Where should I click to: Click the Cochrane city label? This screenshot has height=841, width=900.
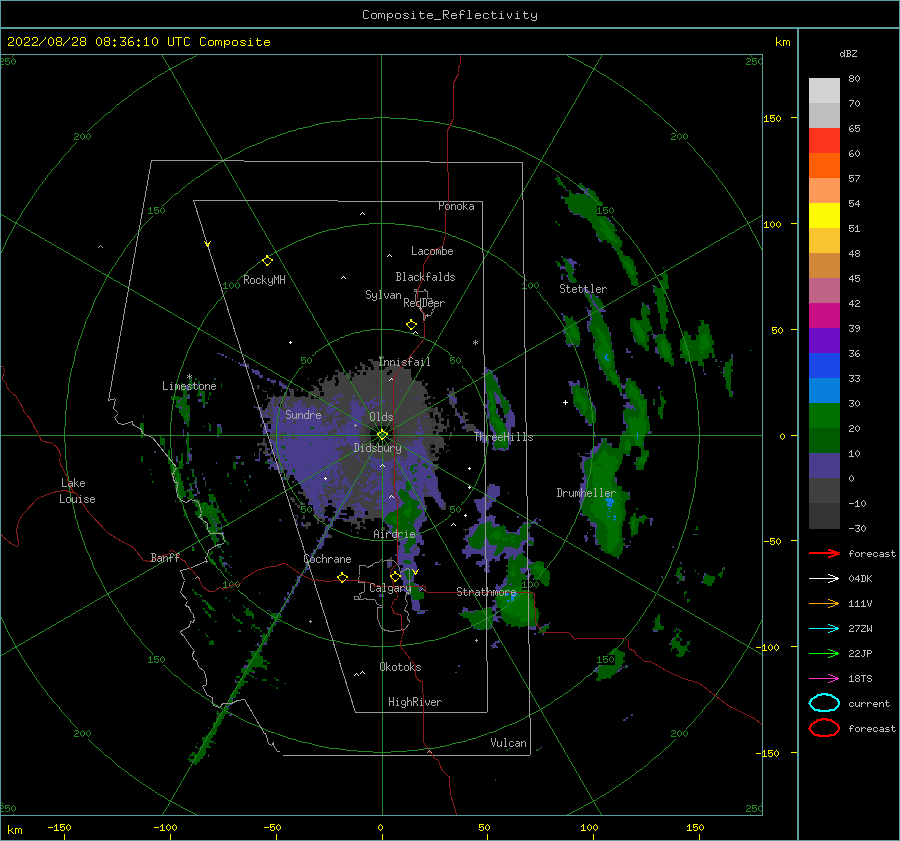327,559
